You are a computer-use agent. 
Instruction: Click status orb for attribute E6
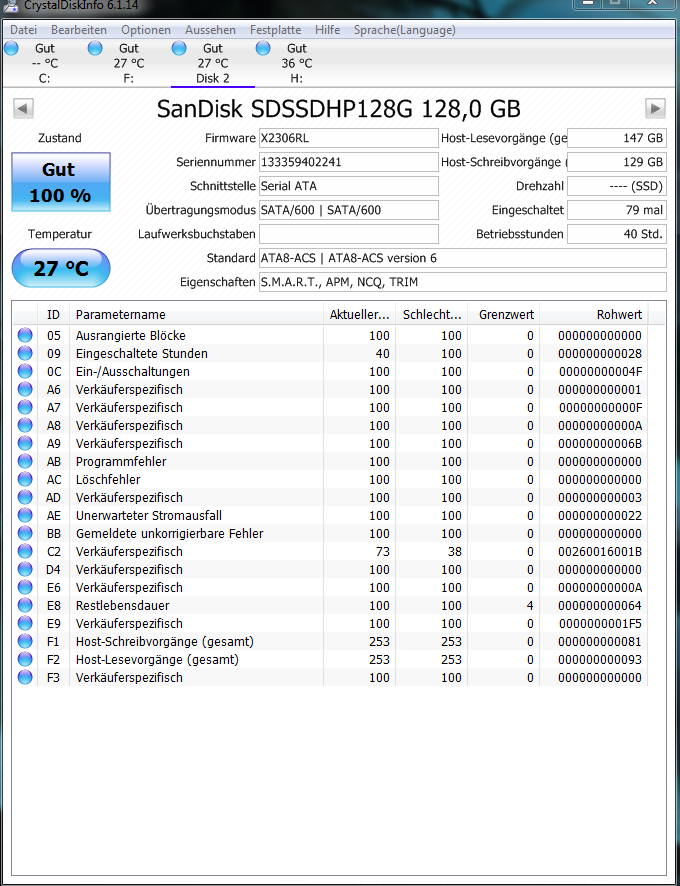coord(25,588)
